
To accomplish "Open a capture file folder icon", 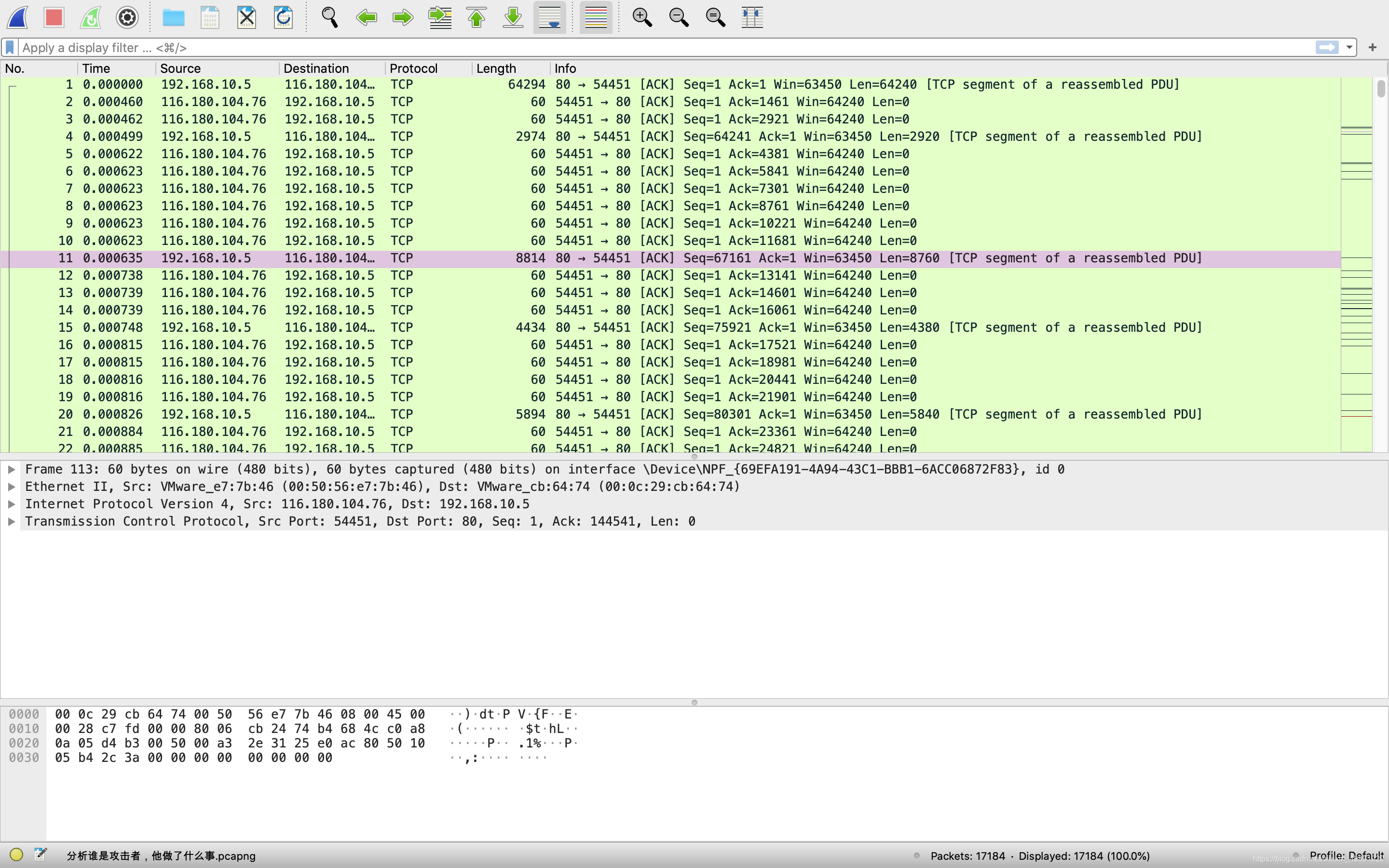I will pyautogui.click(x=173, y=17).
